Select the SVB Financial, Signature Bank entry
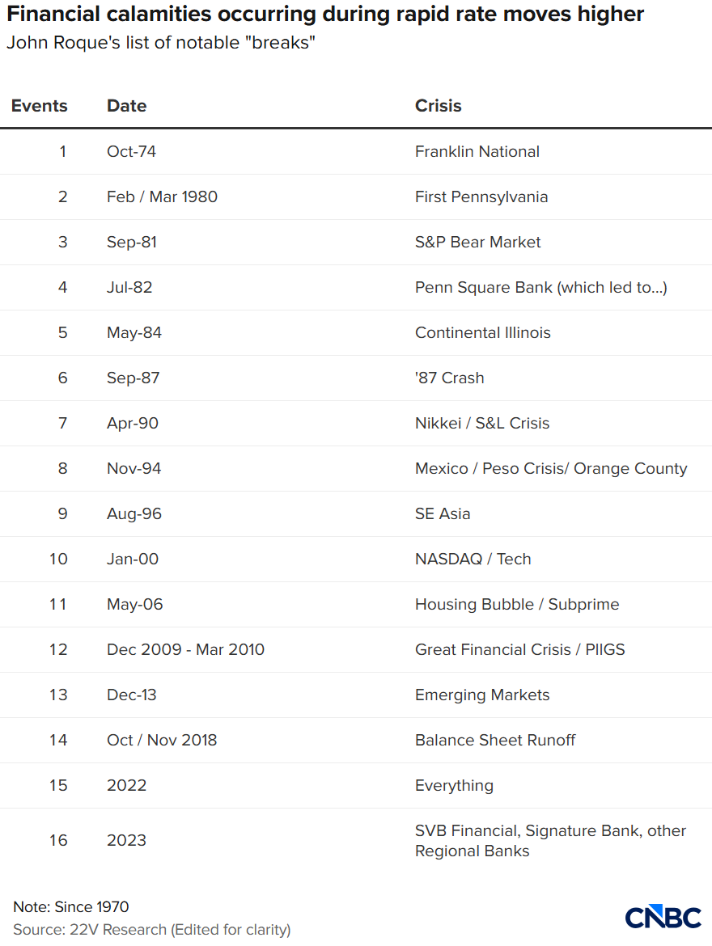712x946 pixels. [x=550, y=840]
